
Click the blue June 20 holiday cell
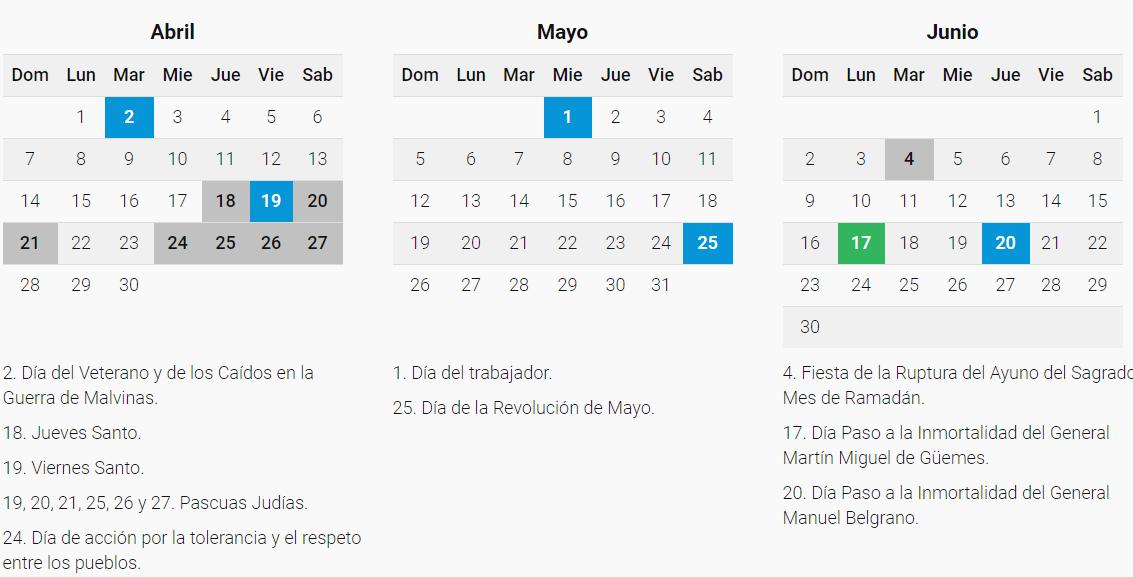pyautogui.click(x=1005, y=243)
